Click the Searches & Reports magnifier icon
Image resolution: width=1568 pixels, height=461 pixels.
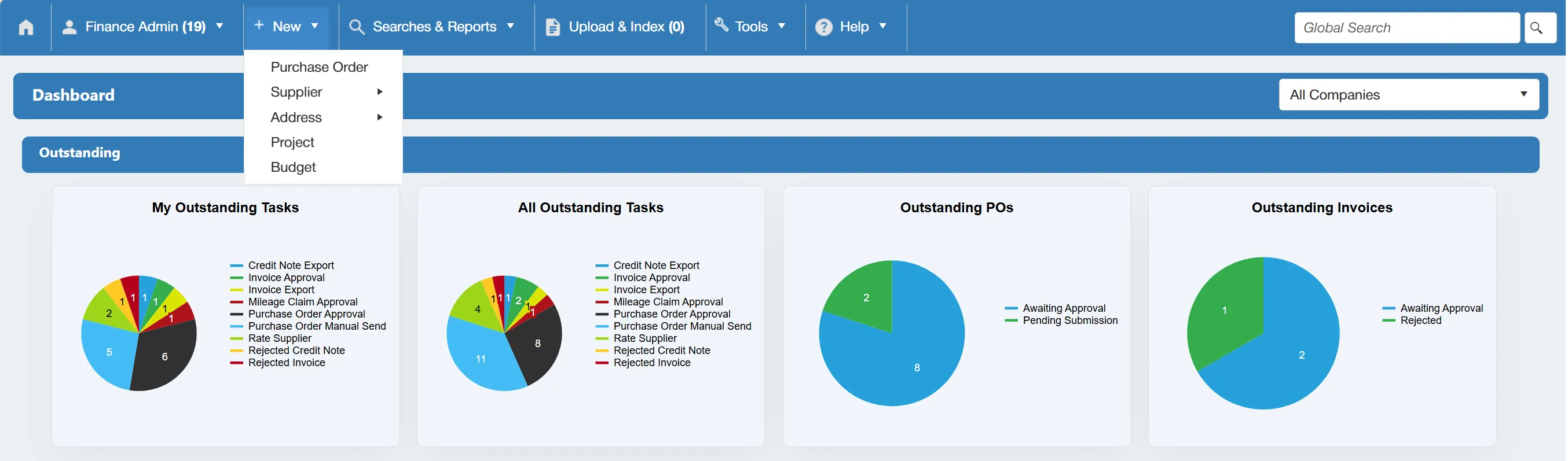click(357, 27)
